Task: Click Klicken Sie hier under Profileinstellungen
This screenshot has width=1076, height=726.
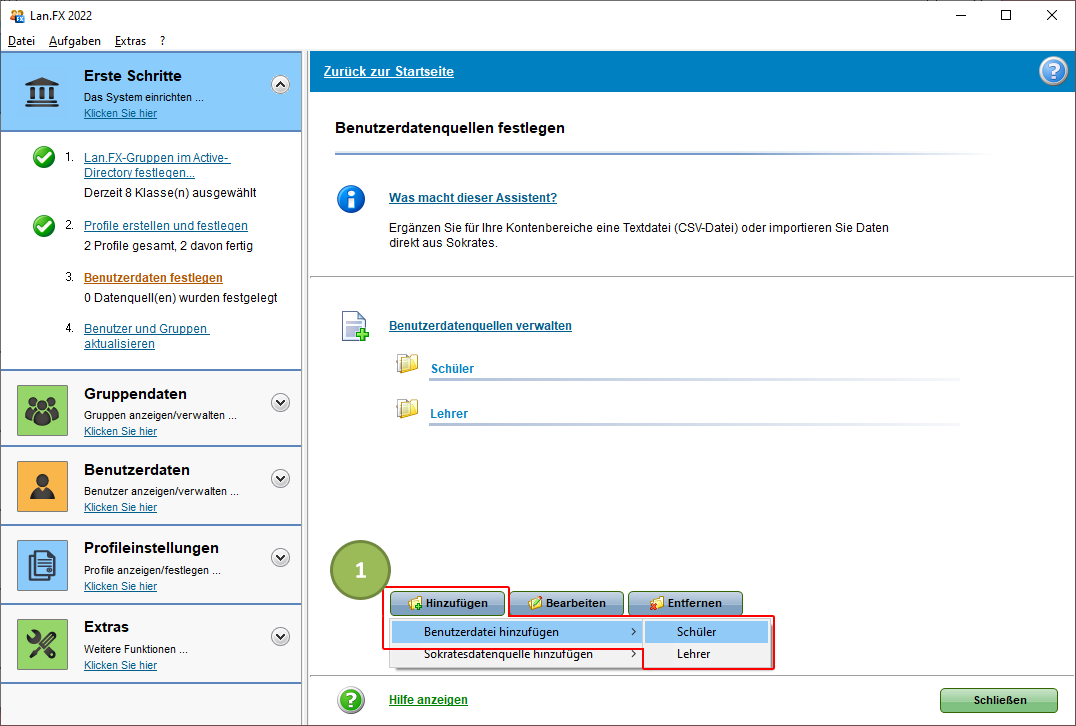Action: pyautogui.click(x=120, y=586)
